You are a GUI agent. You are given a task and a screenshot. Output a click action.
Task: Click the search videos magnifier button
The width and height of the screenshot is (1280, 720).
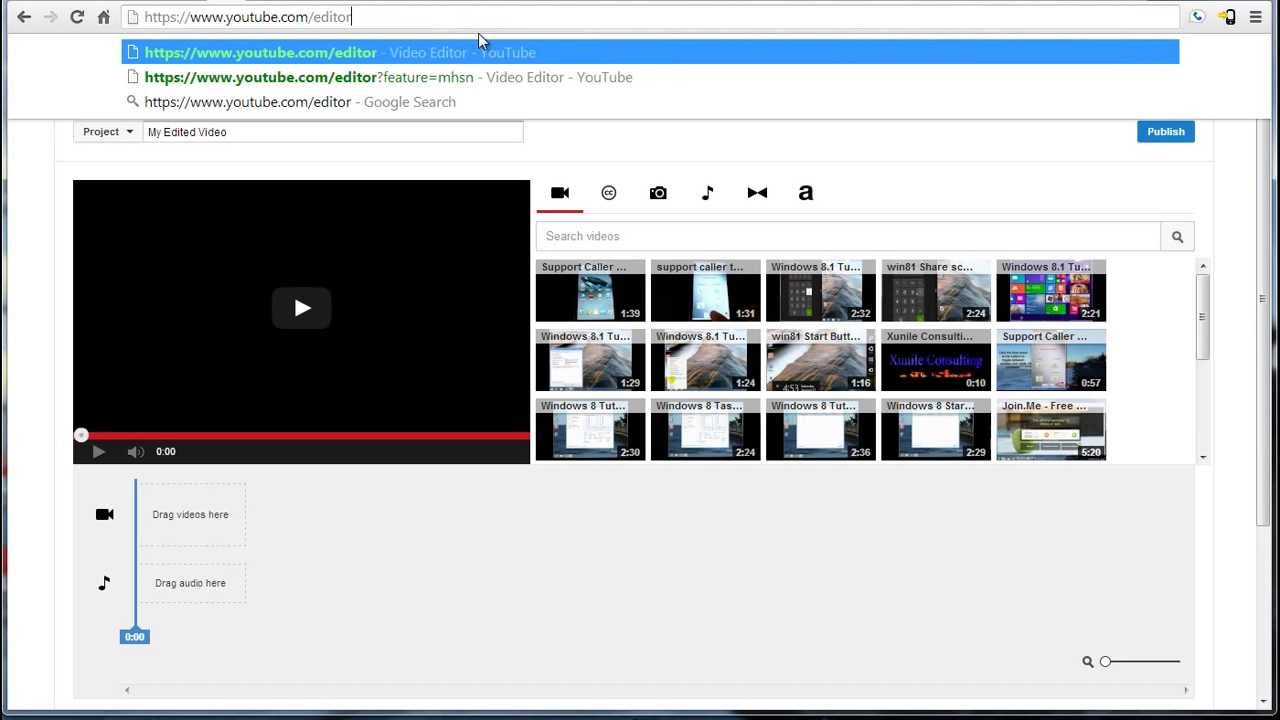(x=1177, y=237)
